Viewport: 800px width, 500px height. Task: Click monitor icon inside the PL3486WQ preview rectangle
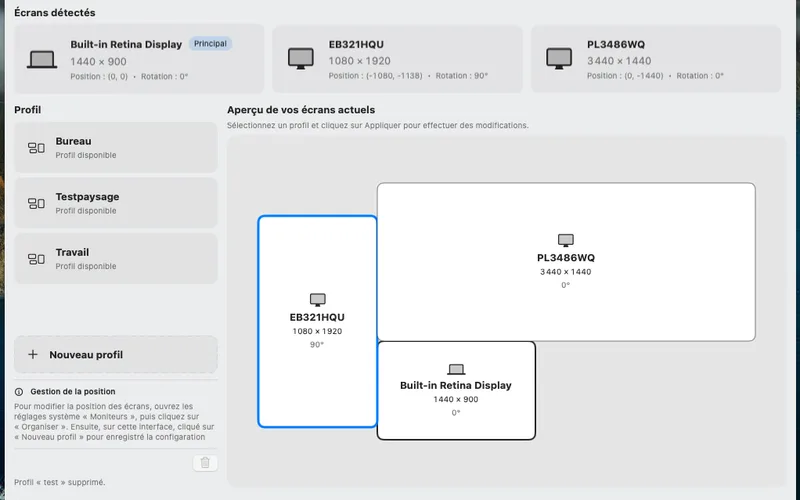tap(565, 240)
